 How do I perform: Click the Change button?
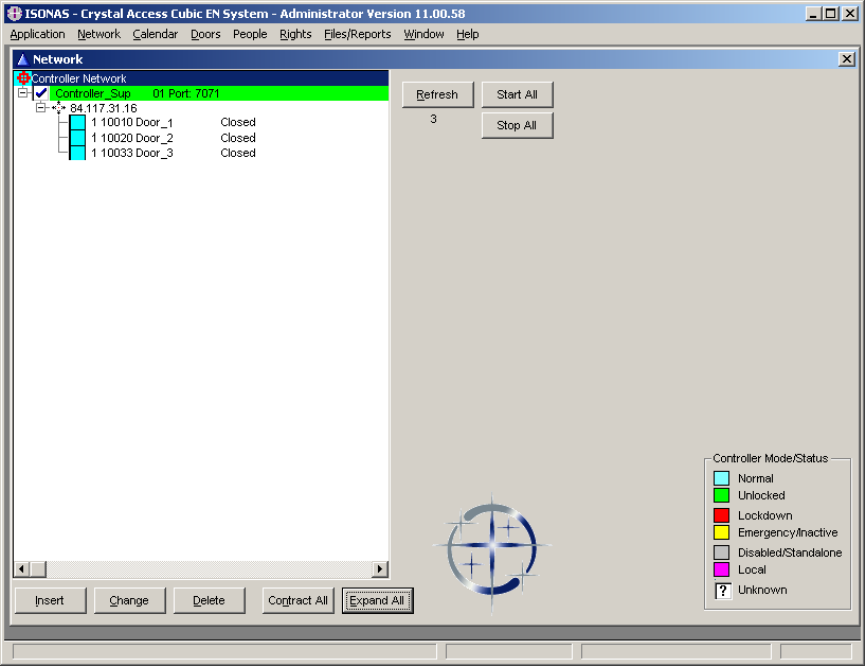click(130, 600)
